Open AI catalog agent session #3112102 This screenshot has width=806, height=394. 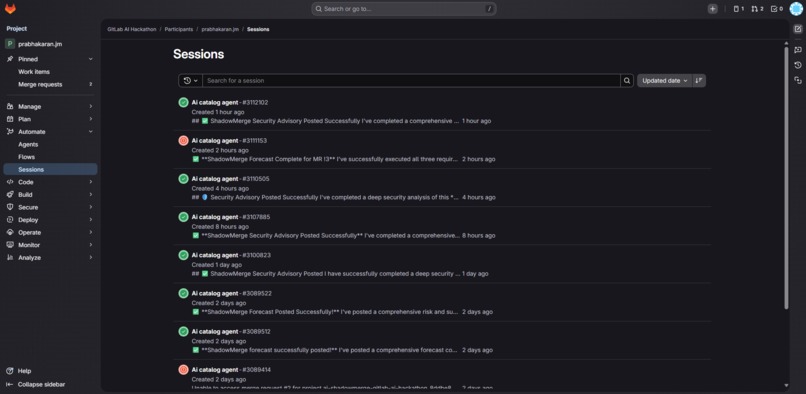pyautogui.click(x=230, y=102)
